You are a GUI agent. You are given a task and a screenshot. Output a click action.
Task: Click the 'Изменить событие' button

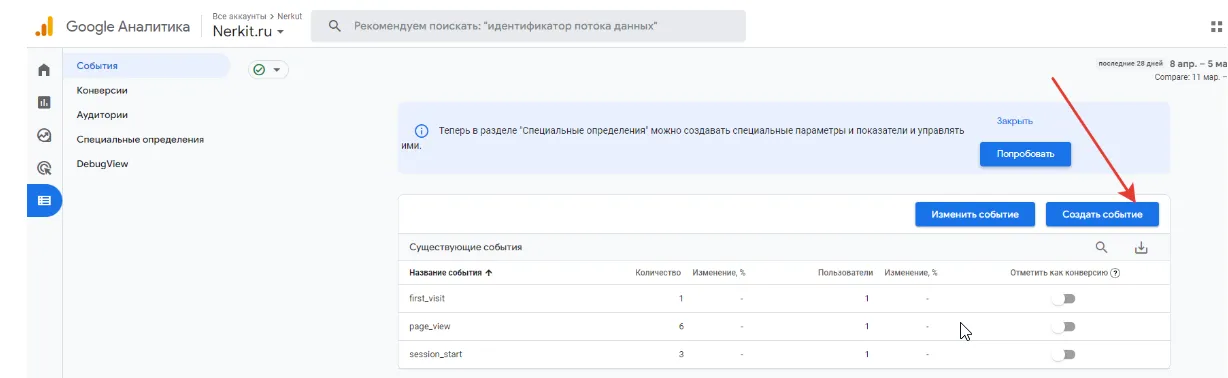pos(975,214)
